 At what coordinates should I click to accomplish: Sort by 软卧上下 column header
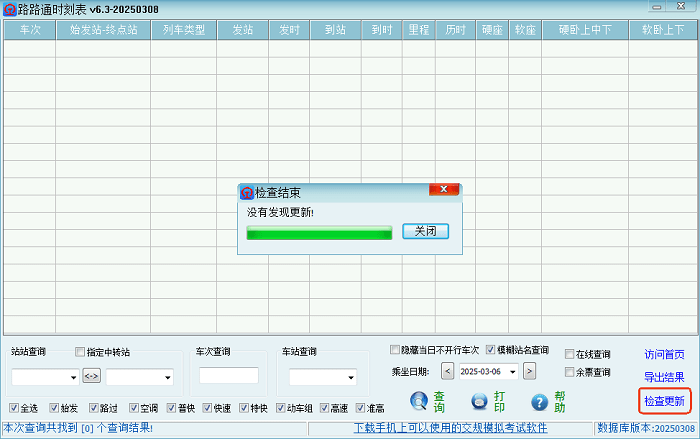pos(663,30)
